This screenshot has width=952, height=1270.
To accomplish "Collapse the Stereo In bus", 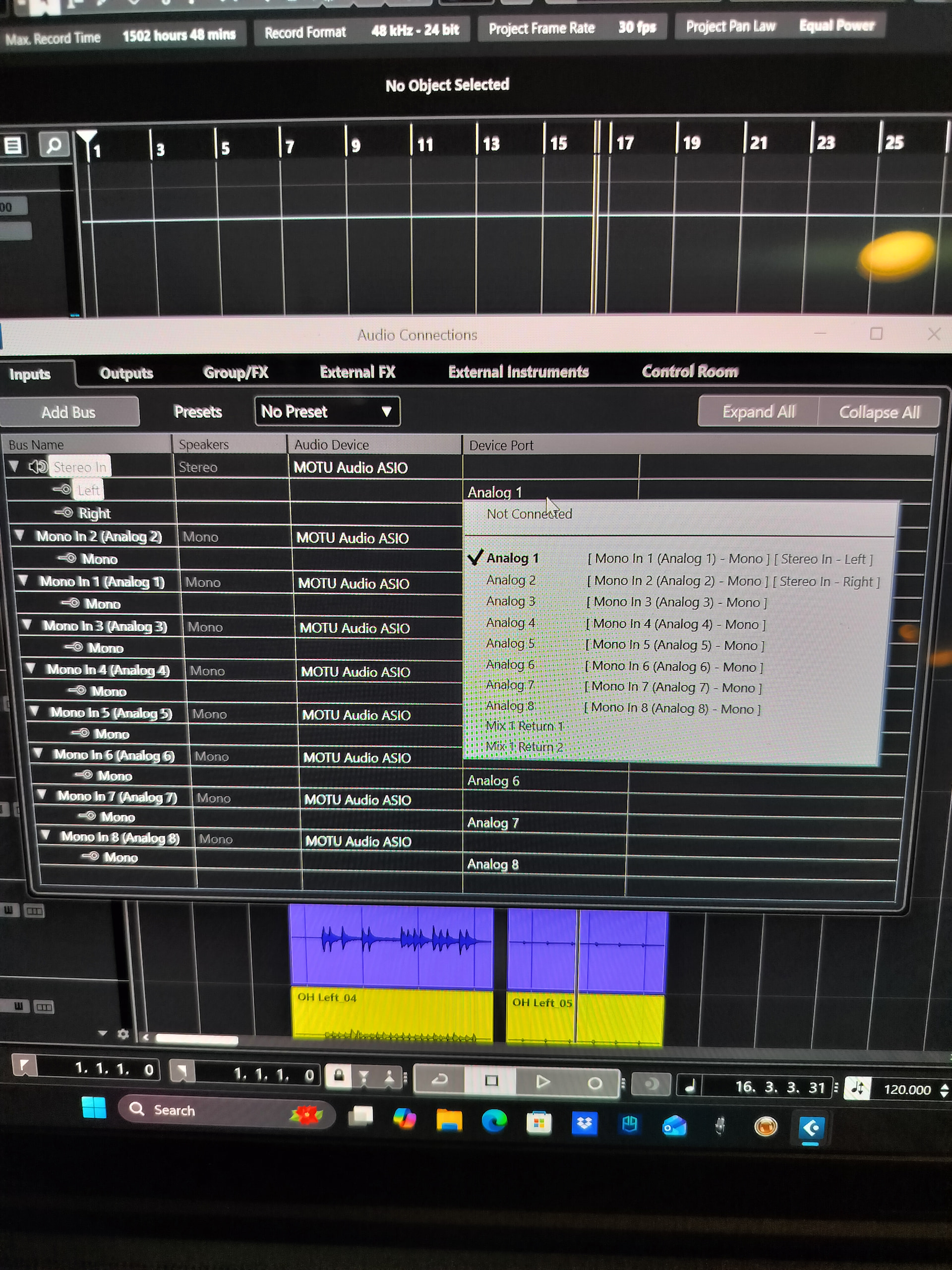I will click(x=14, y=466).
